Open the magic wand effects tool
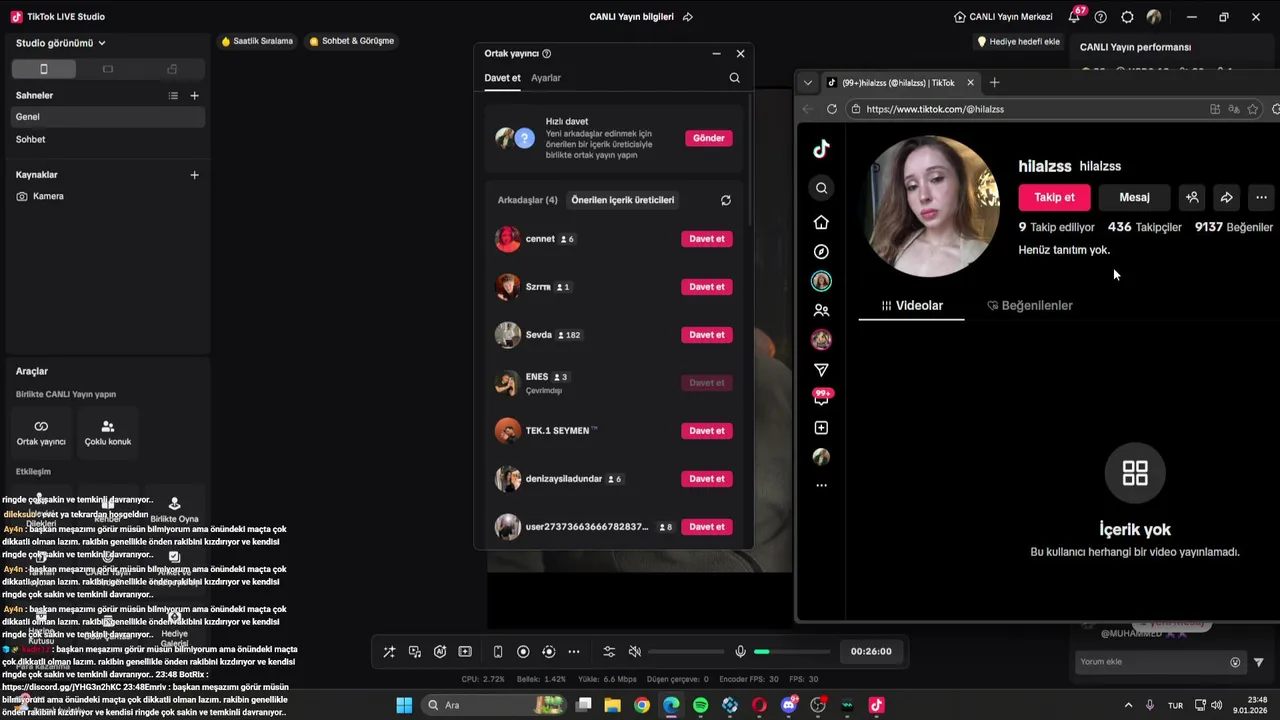The width and height of the screenshot is (1280, 720). coord(389,652)
